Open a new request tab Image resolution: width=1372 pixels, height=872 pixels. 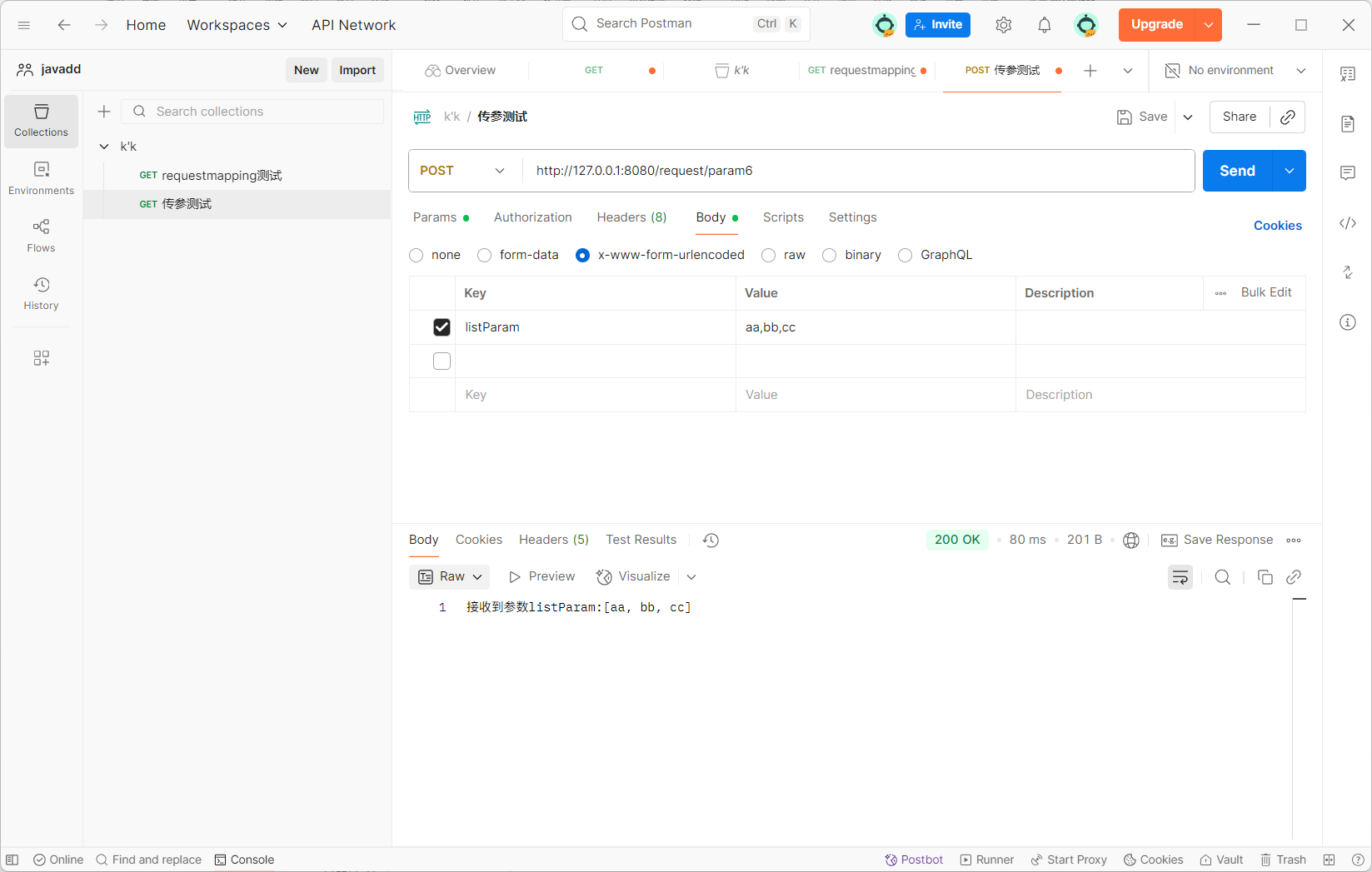1090,71
